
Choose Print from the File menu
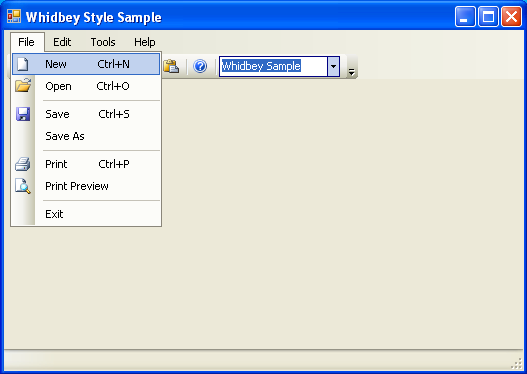tap(86, 164)
